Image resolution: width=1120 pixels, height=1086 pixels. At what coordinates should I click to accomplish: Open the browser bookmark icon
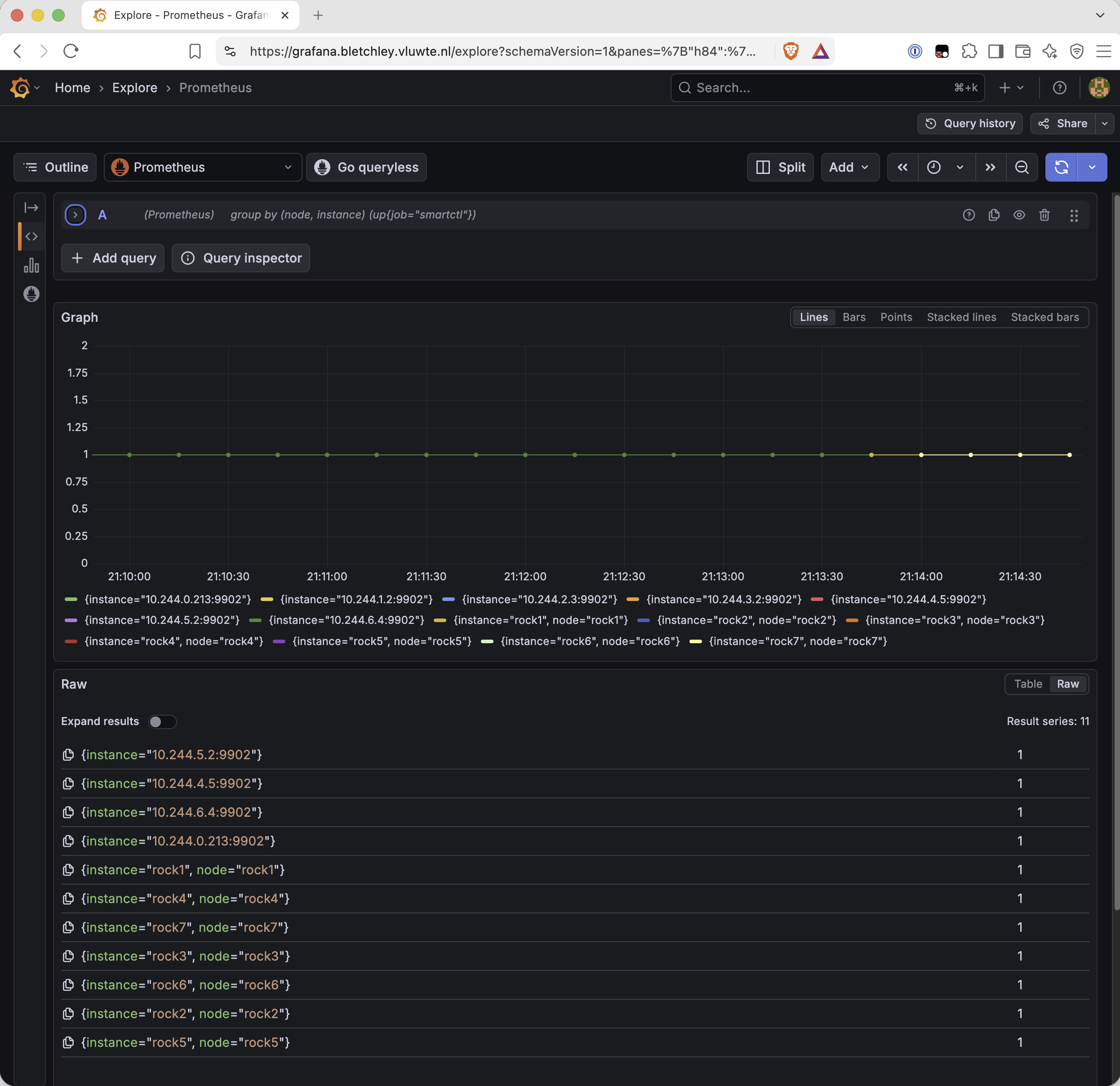pyautogui.click(x=195, y=51)
